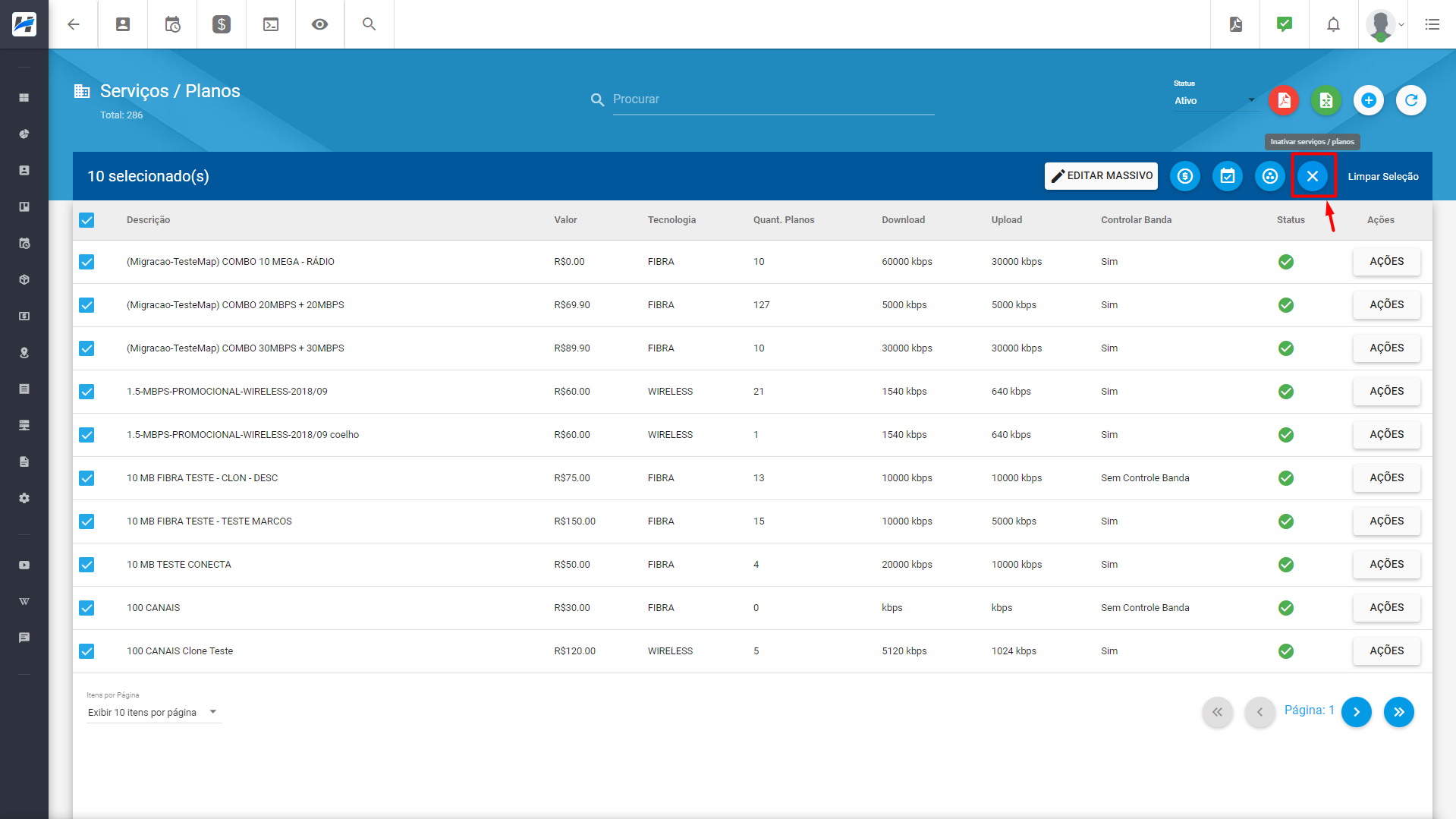The height and width of the screenshot is (819, 1456).
Task: Click the application logo at top left
Action: click(24, 24)
